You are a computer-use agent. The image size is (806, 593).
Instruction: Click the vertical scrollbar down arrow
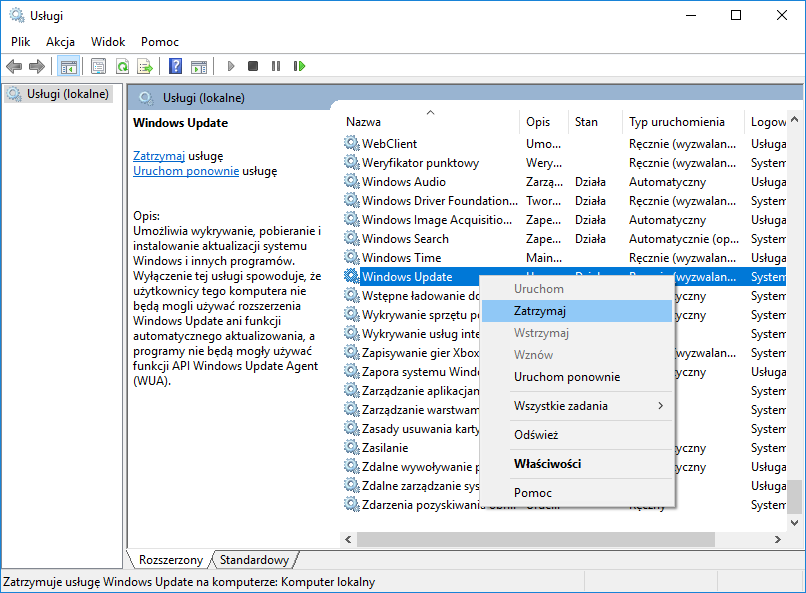(x=795, y=523)
